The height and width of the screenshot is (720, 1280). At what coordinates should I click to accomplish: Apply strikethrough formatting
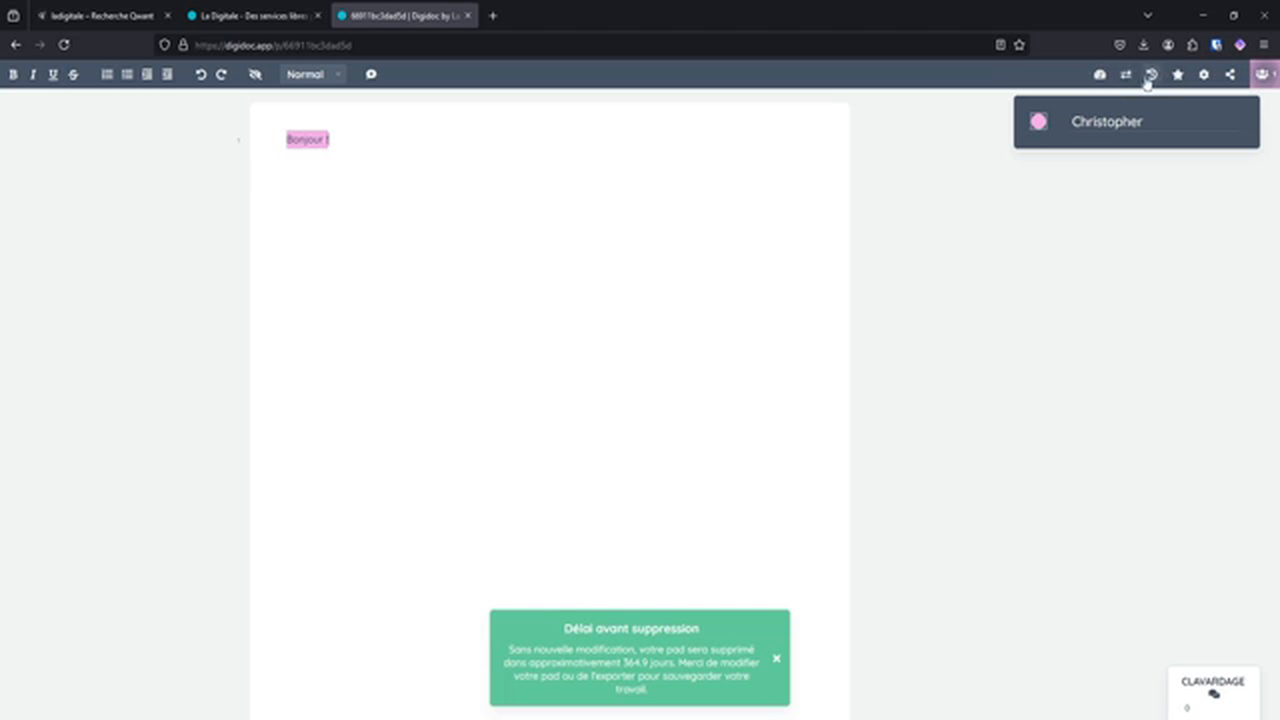73,74
